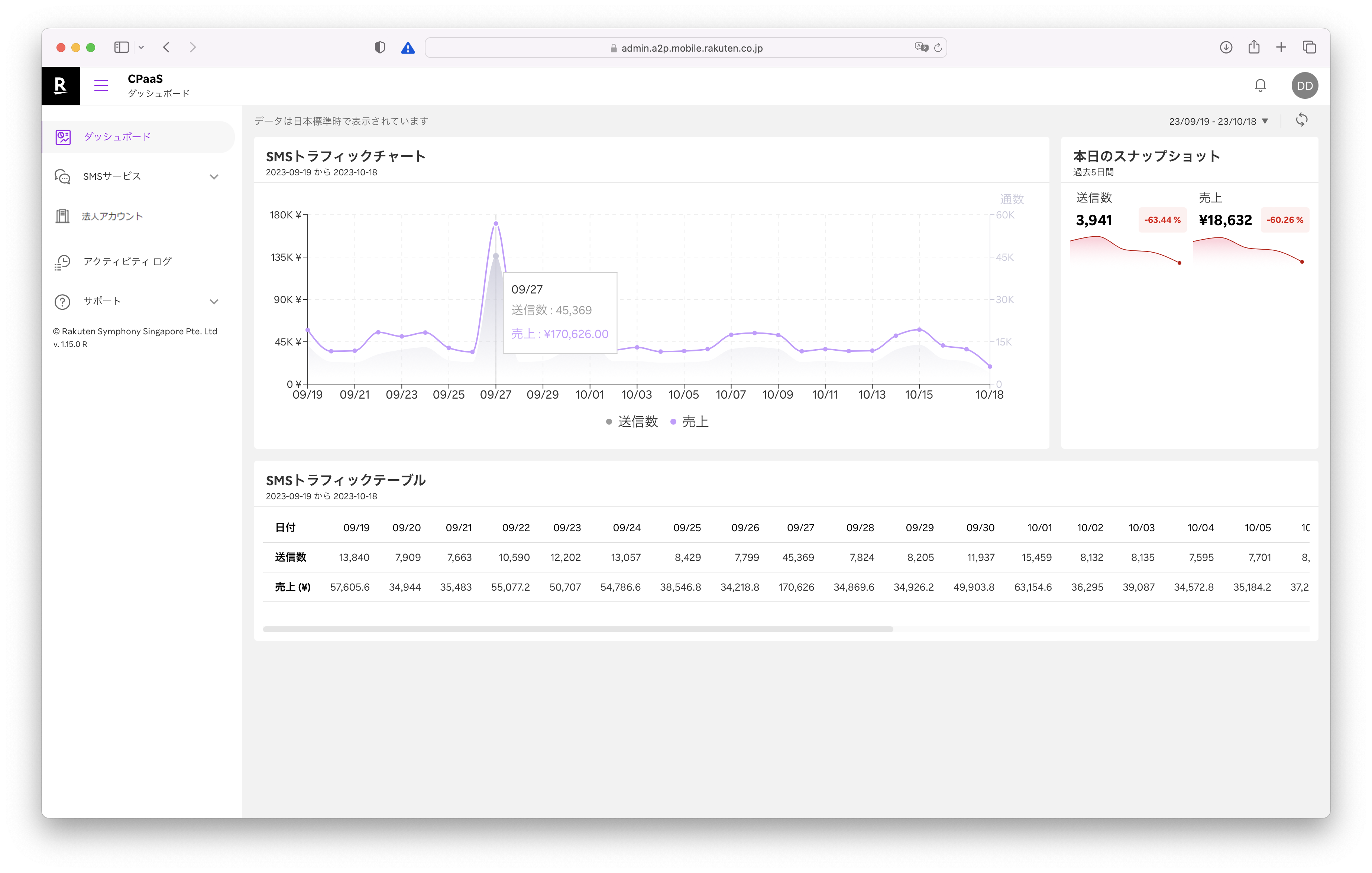
Task: Go back with Safari back arrow
Action: [166, 47]
